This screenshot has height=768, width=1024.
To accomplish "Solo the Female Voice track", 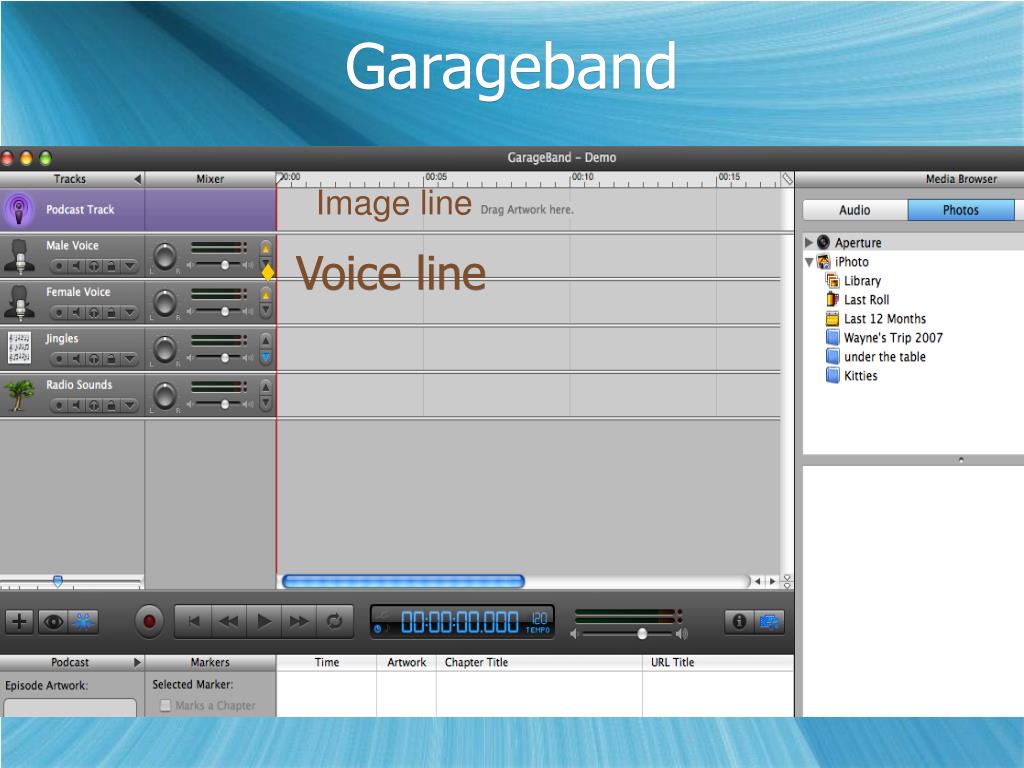I will point(94,312).
